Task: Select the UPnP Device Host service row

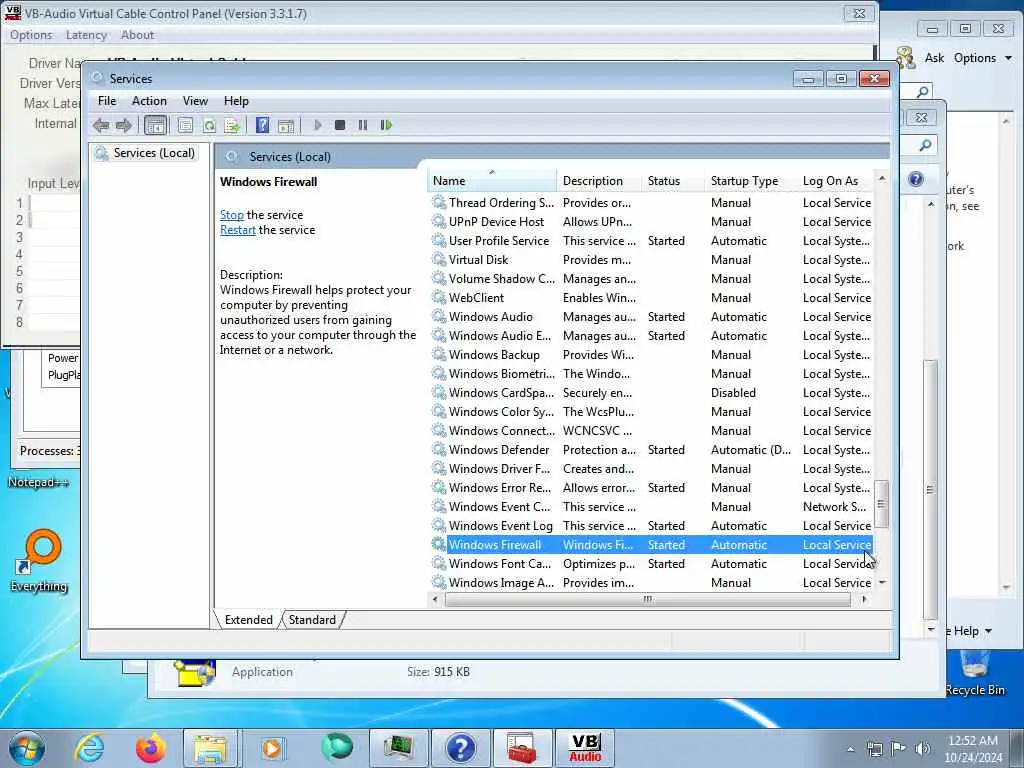Action: tap(651, 222)
